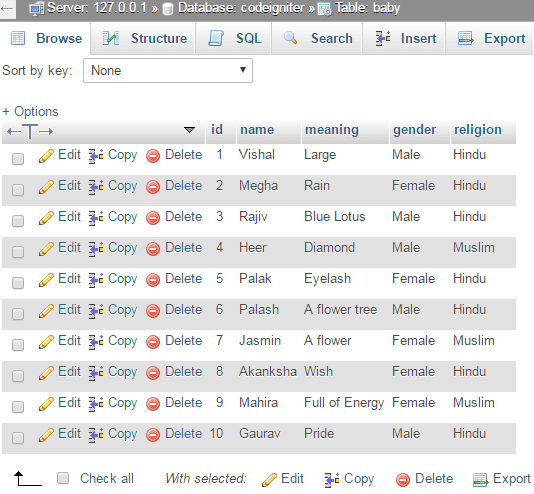
Task: Click the Browse tab table icon
Action: [18, 38]
